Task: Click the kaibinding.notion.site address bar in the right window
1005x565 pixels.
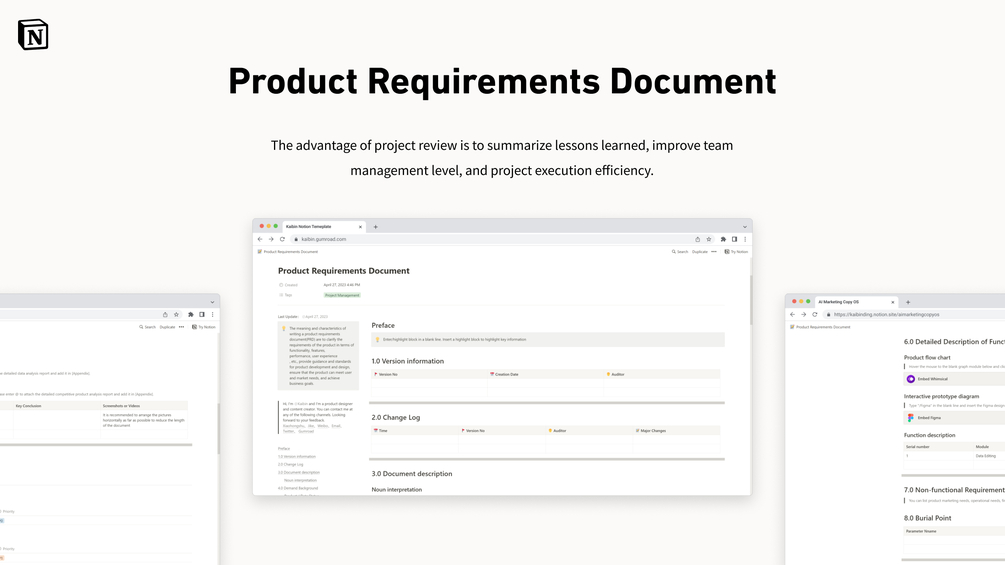Action: pyautogui.click(x=914, y=315)
